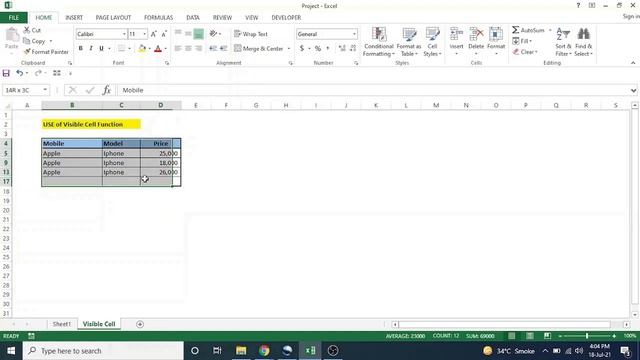
Task: Click the Format cells icon
Action: tap(496, 35)
